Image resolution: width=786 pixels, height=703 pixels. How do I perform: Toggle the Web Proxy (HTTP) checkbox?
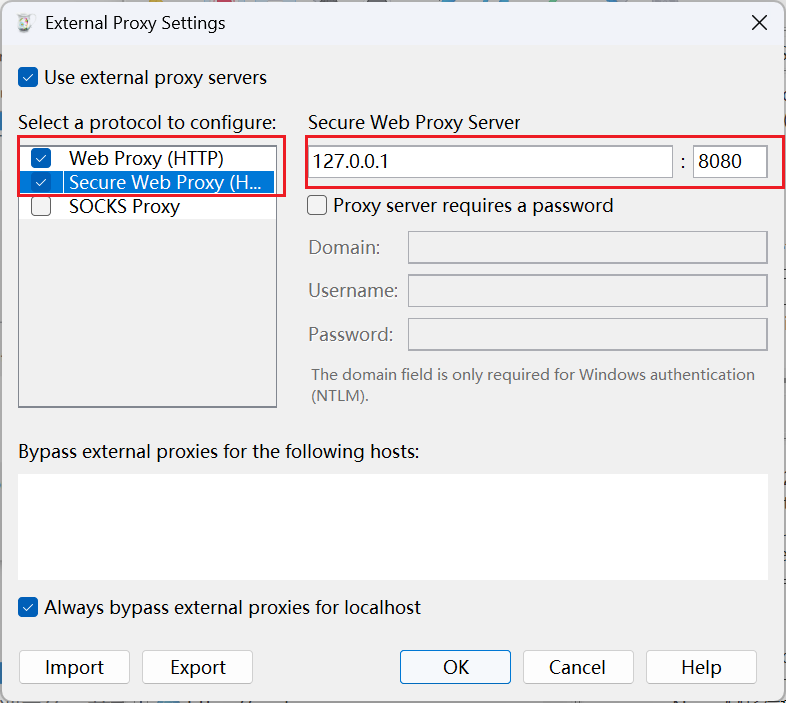coord(41,158)
